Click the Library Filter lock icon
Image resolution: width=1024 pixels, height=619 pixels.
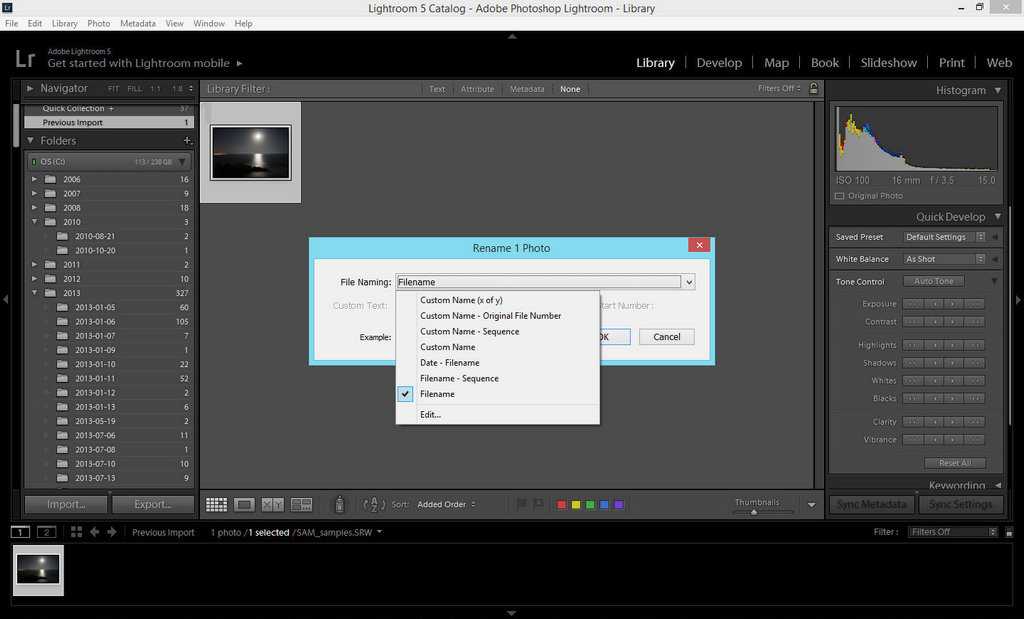click(x=814, y=89)
